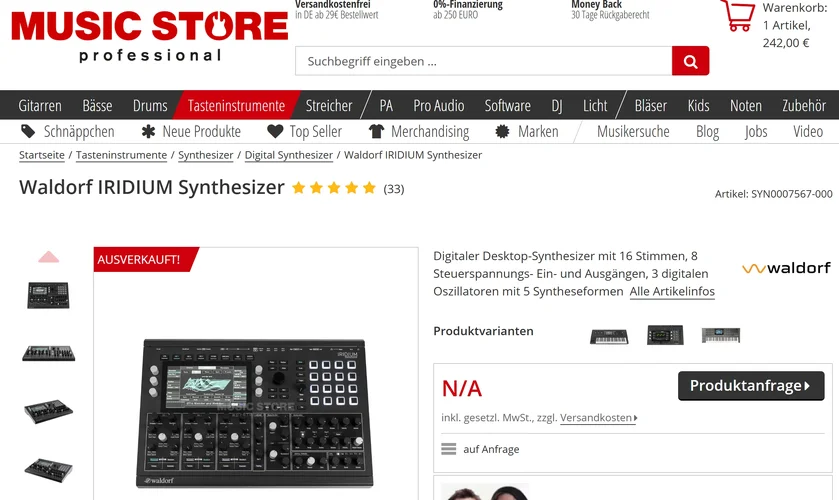Open the Pro Audio menu category
Image resolution: width=839 pixels, height=500 pixels.
pos(439,105)
